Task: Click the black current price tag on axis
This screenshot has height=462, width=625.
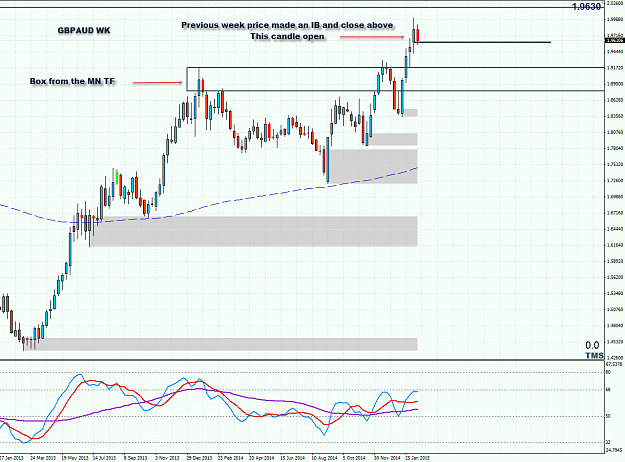Action: pos(614,40)
